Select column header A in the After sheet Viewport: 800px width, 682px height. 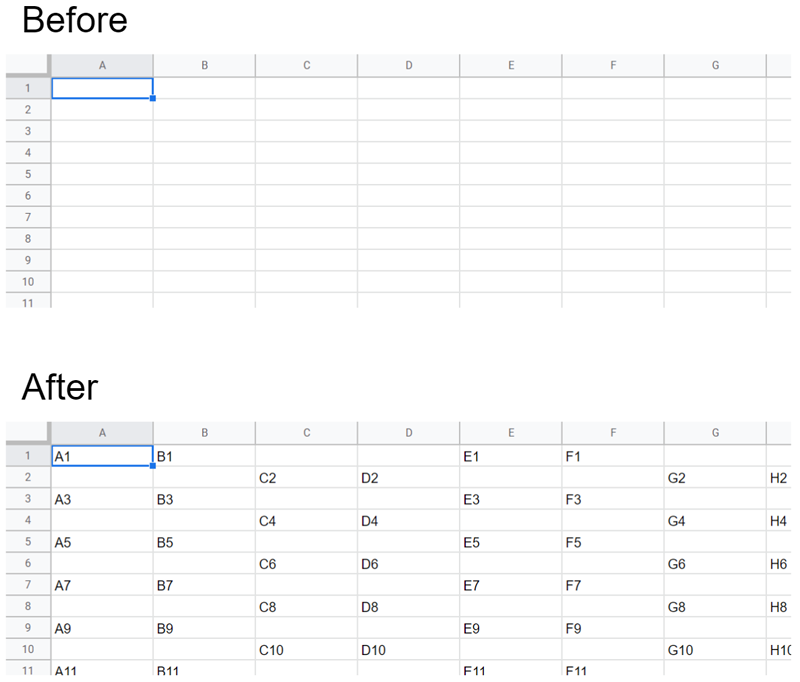[102, 432]
